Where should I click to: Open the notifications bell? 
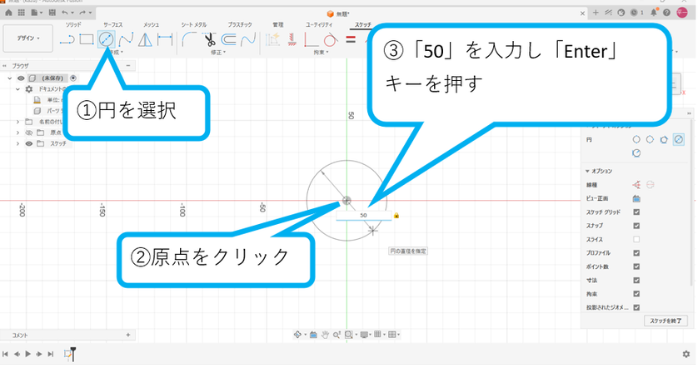point(653,12)
